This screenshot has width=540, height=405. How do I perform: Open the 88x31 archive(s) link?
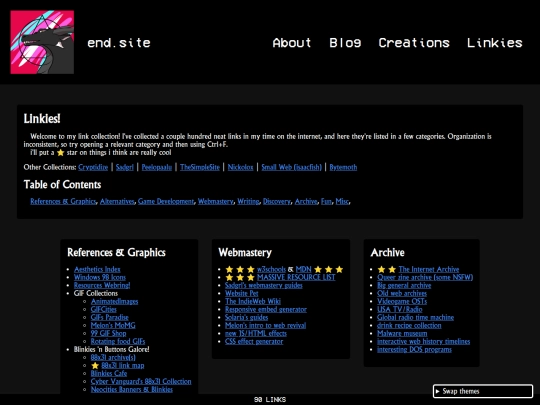(113, 357)
